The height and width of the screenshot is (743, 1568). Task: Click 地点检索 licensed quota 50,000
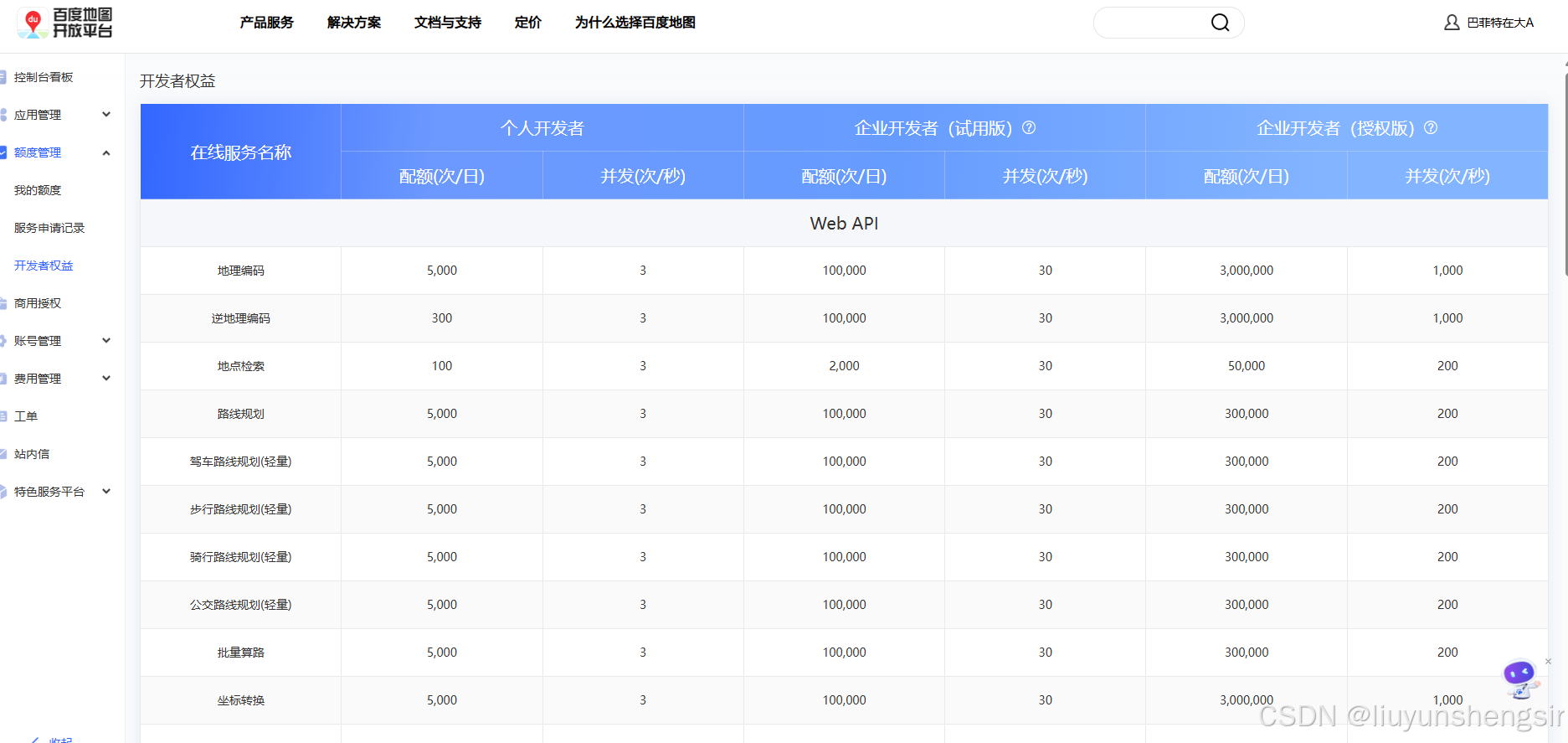pyautogui.click(x=1247, y=366)
